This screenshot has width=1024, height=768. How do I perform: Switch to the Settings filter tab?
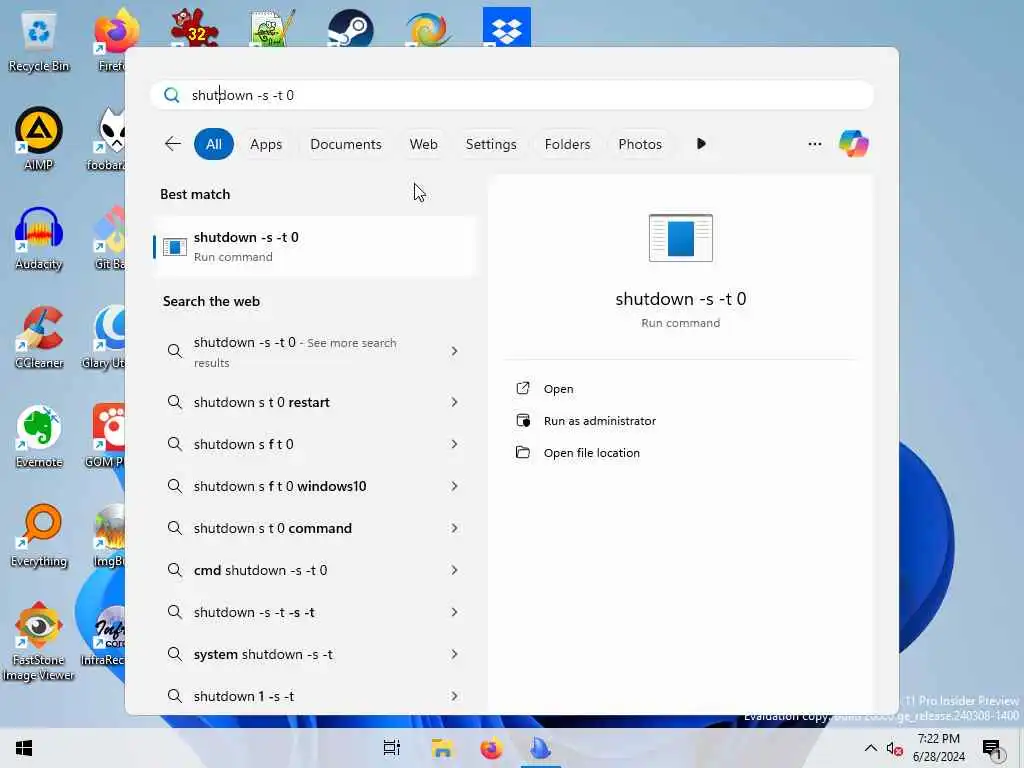490,144
